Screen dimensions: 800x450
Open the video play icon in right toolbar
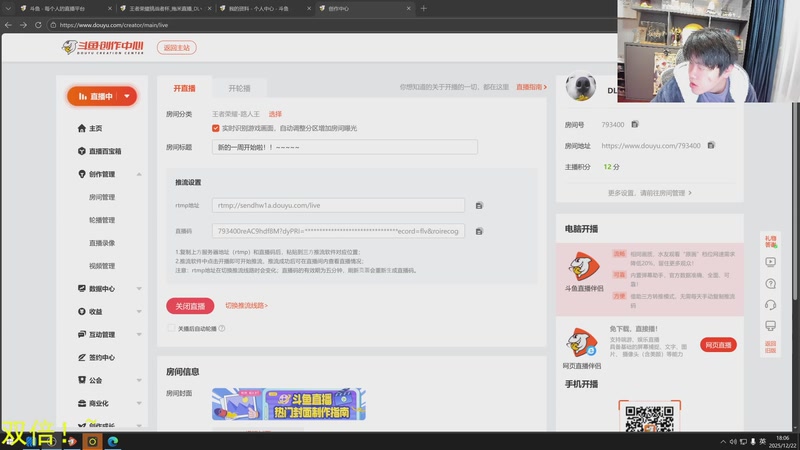tap(770, 262)
